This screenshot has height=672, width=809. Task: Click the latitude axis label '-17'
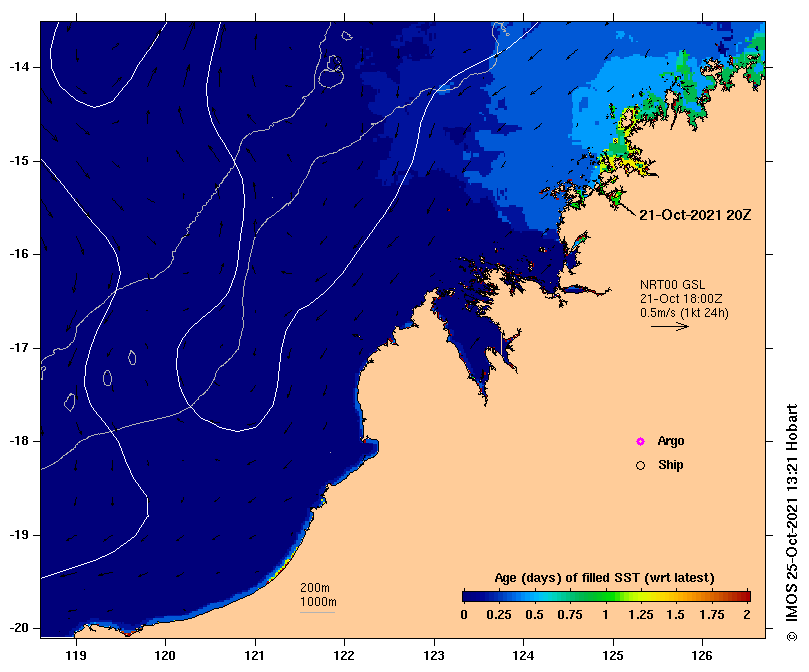coord(19,348)
